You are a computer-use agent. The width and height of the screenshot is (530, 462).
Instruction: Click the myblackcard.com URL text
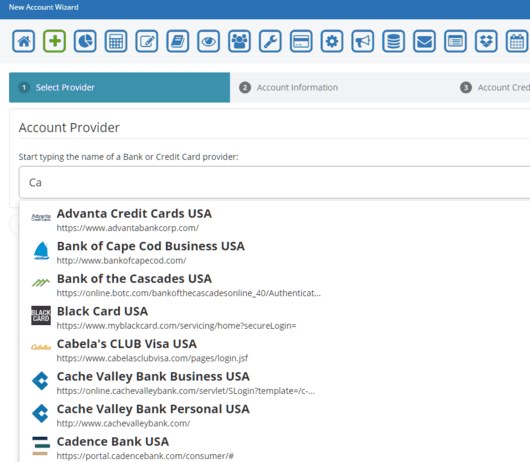pyautogui.click(x=176, y=326)
